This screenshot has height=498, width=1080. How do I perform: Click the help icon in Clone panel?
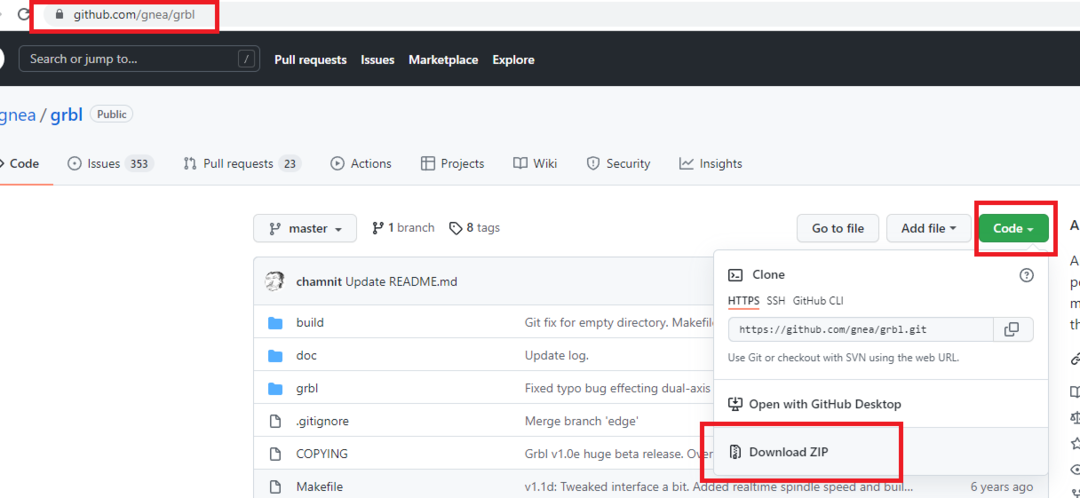(x=1025, y=275)
